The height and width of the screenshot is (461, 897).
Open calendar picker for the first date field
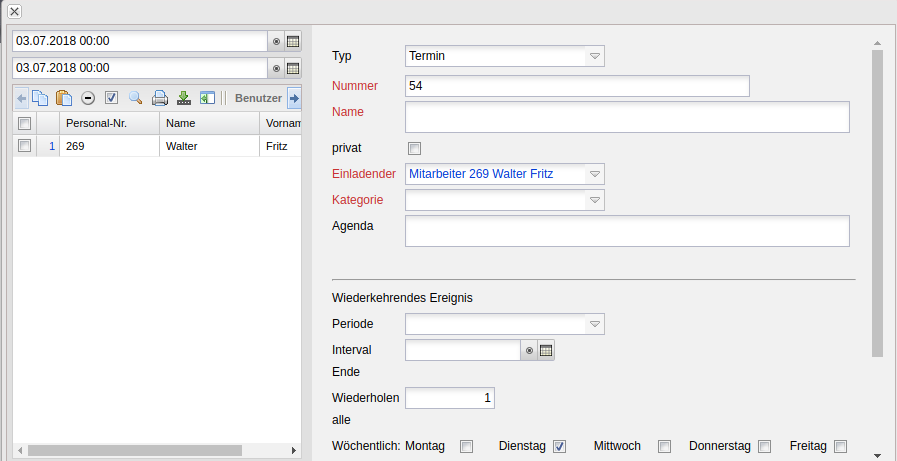(x=293, y=41)
